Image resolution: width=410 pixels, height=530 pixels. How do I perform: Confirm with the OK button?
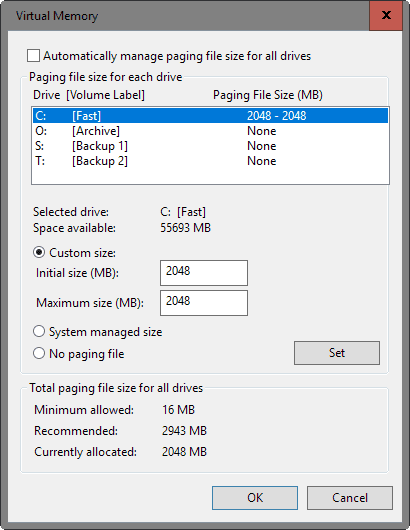pyautogui.click(x=255, y=498)
